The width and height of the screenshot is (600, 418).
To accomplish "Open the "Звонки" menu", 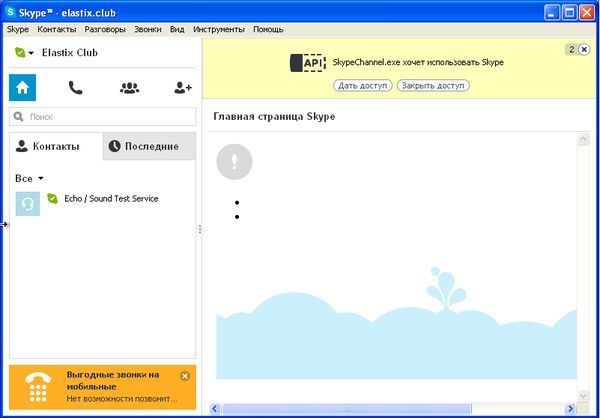I will (148, 30).
